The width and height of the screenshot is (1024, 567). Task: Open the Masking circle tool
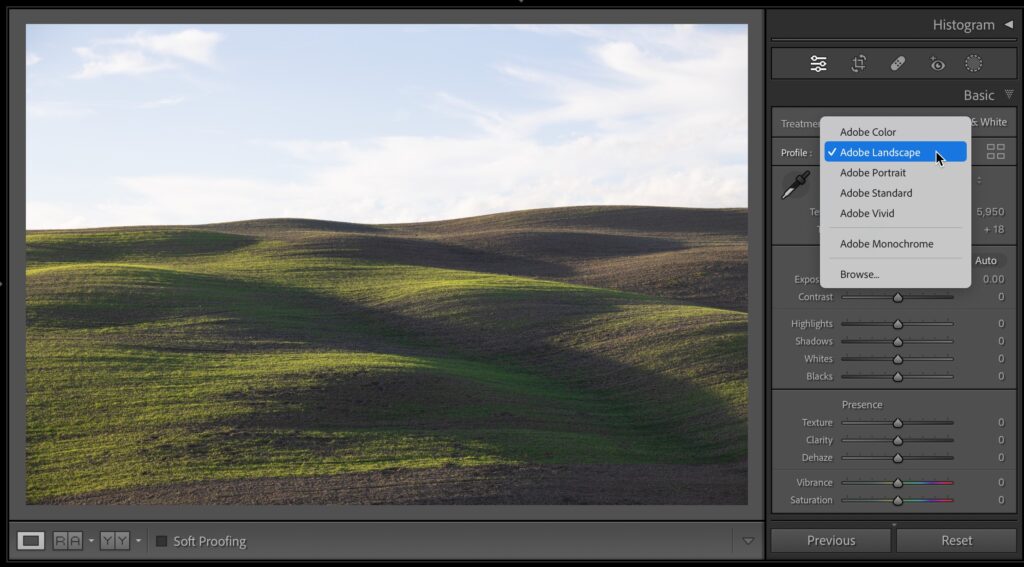point(973,64)
